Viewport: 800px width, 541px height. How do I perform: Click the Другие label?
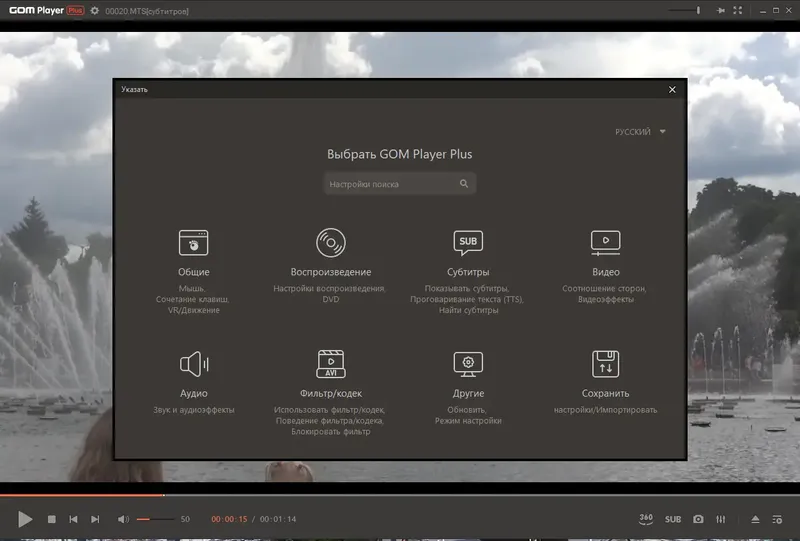pos(468,394)
